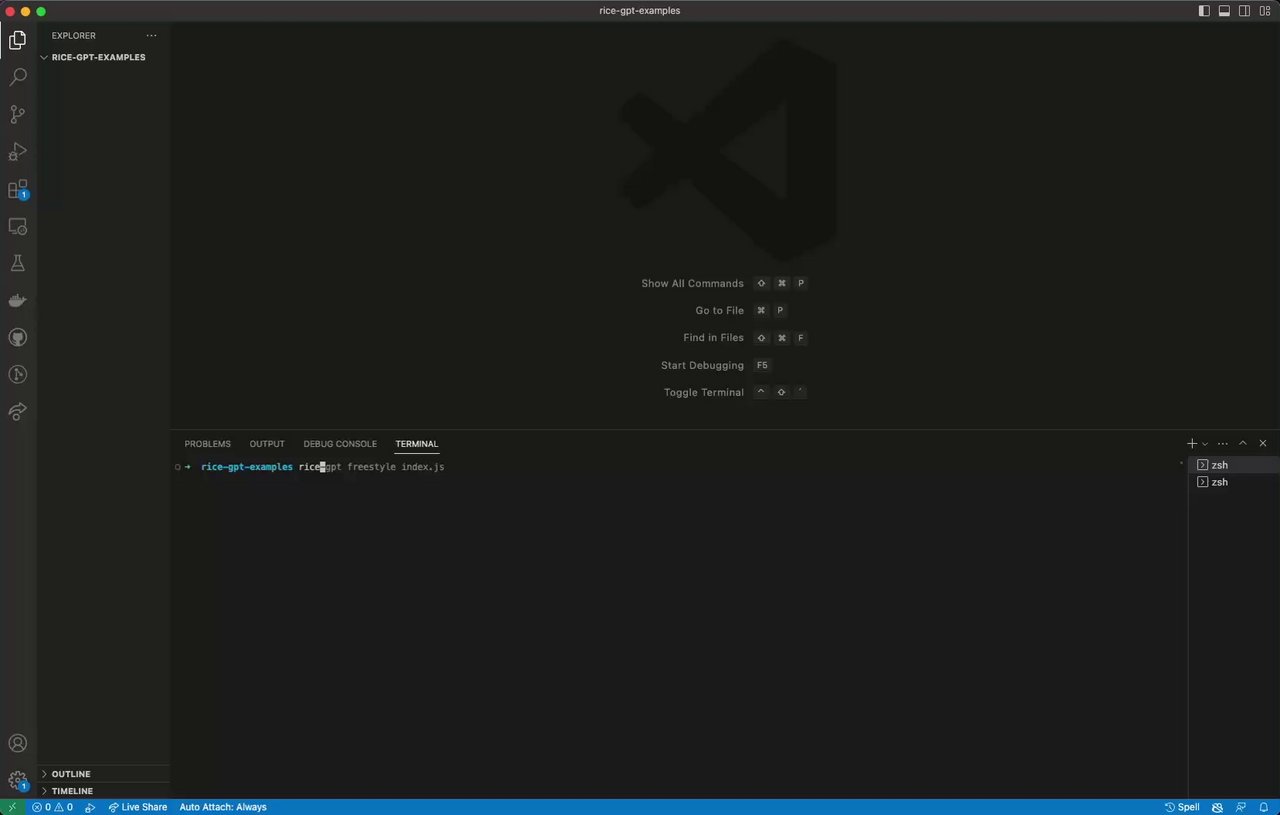Image resolution: width=1280 pixels, height=815 pixels.
Task: Open errors and warnings count in status bar
Action: pos(52,807)
